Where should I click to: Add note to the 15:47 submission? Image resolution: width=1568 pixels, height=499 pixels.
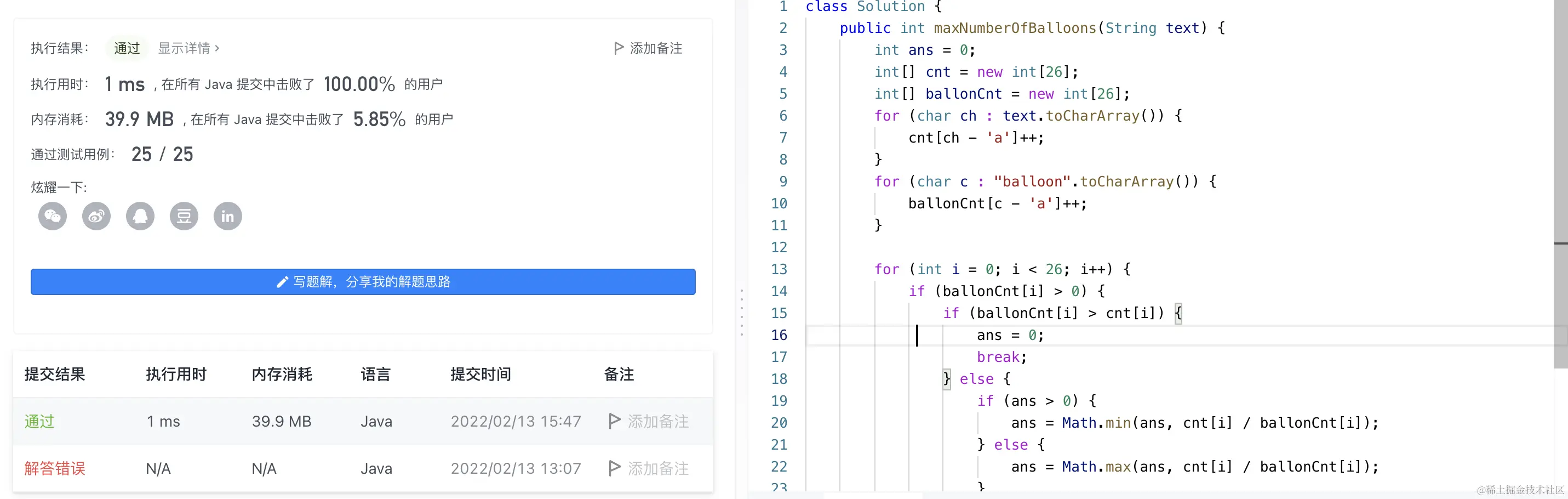658,421
